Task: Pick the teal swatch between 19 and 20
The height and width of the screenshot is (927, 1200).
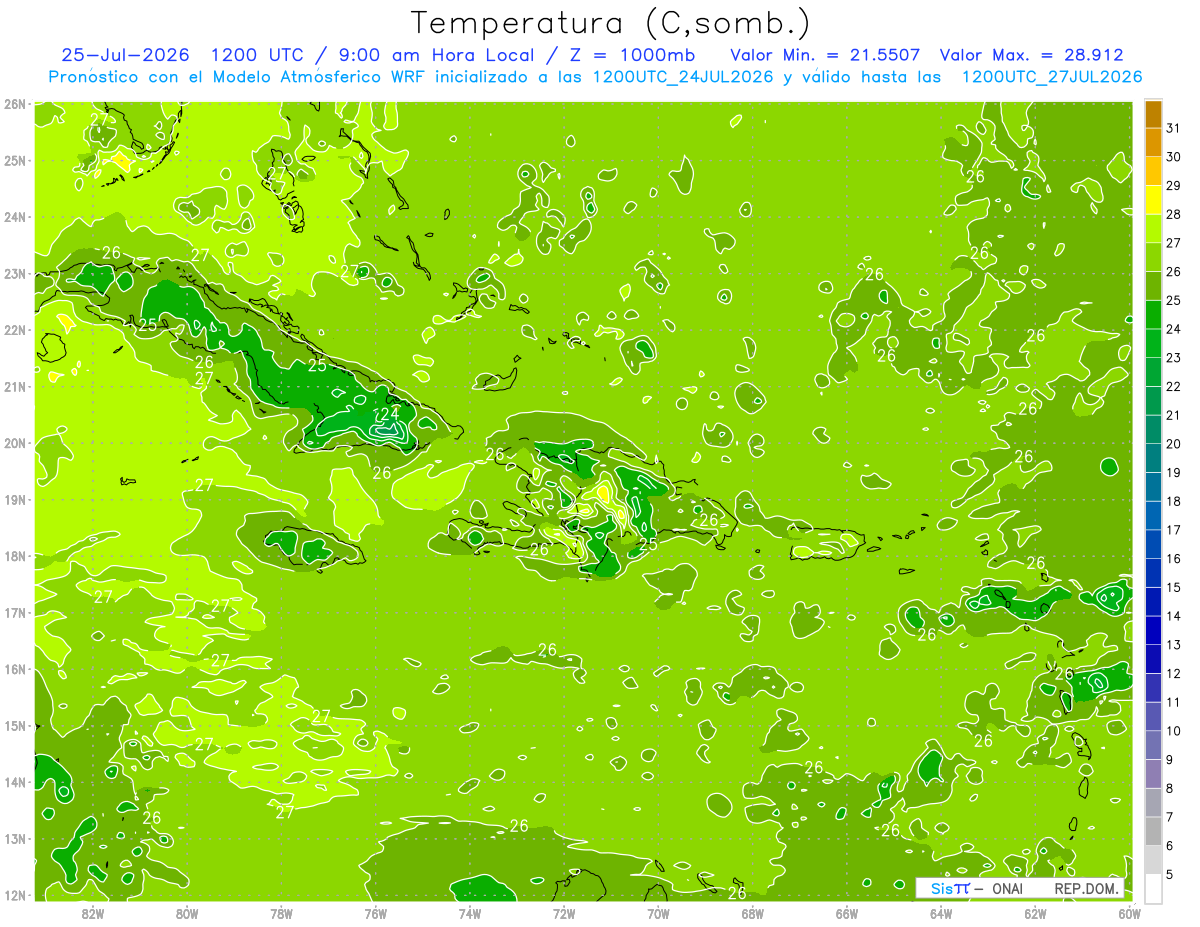Action: point(1153,457)
